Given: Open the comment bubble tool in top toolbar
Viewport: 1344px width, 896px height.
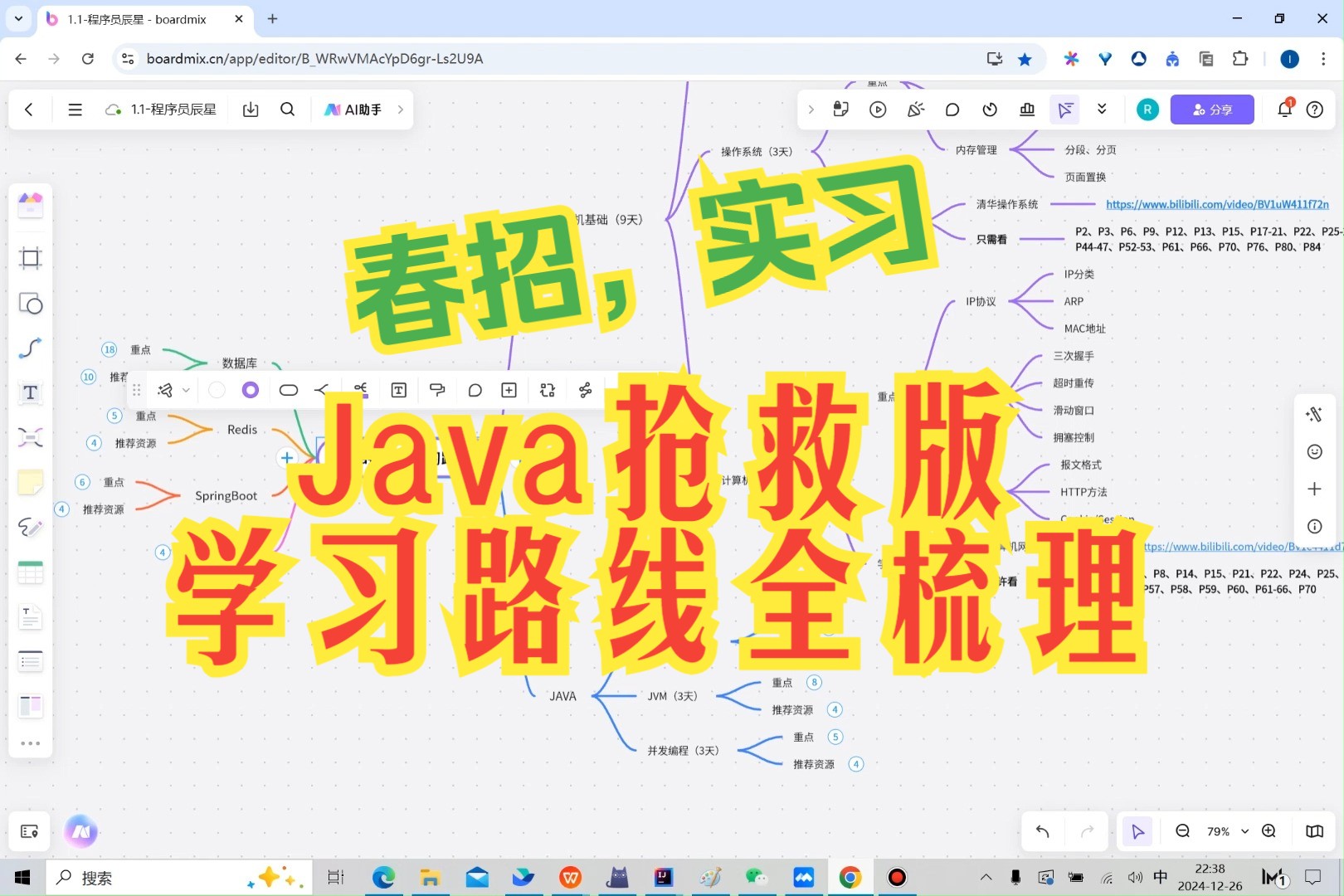Looking at the screenshot, I should click(952, 109).
